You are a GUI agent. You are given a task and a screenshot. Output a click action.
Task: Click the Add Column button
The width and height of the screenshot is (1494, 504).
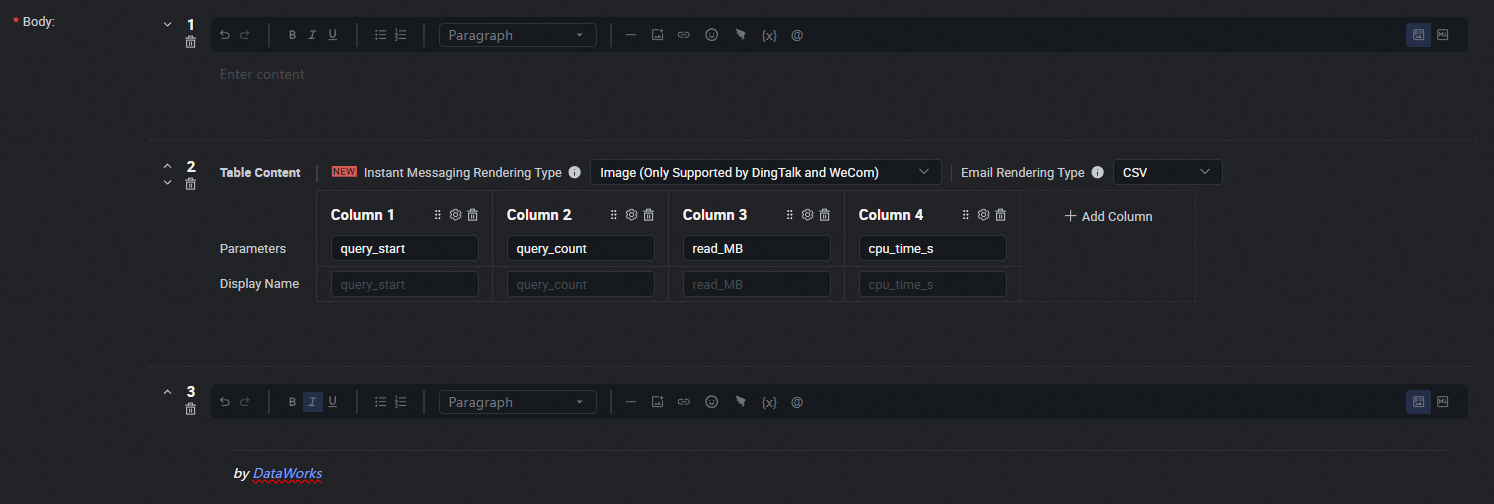[1108, 216]
